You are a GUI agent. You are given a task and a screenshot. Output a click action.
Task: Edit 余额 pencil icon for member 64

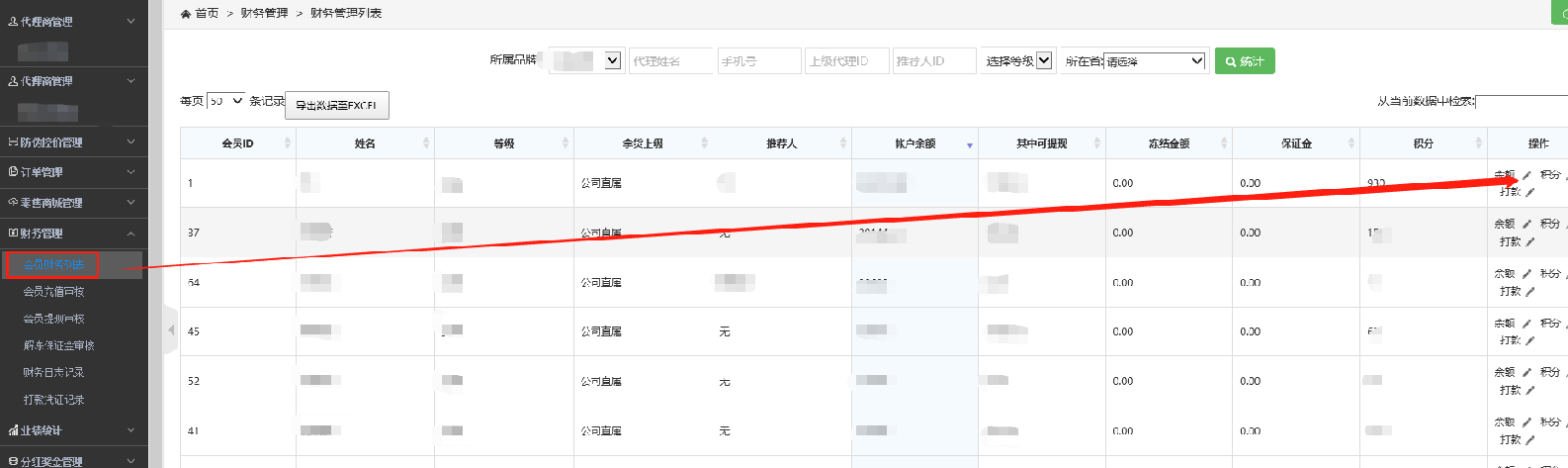pos(1526,274)
